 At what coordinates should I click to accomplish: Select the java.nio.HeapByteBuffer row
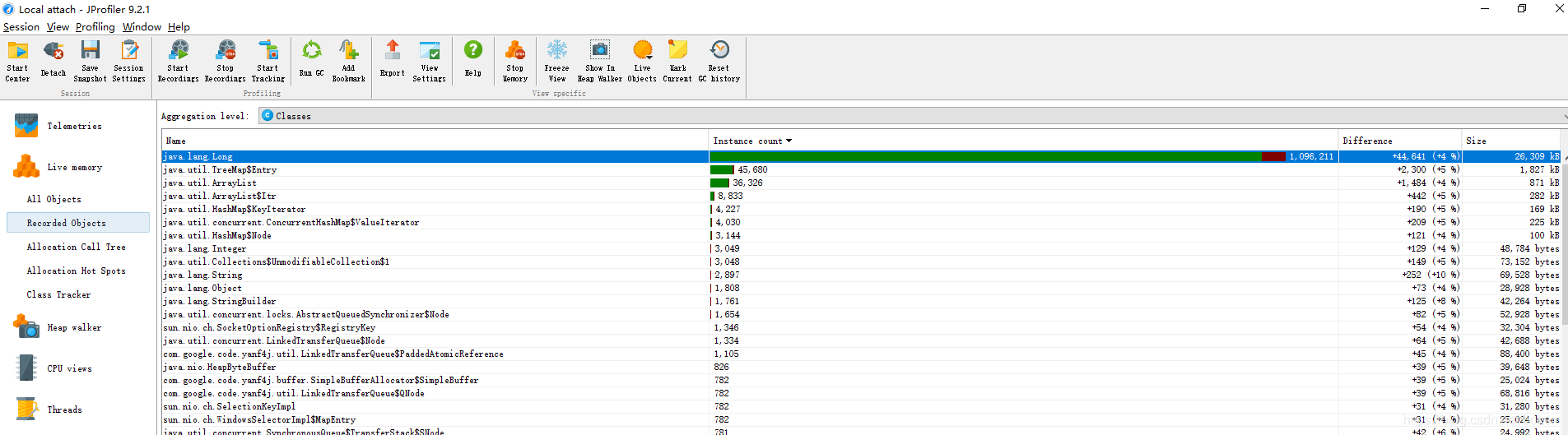coord(861,367)
